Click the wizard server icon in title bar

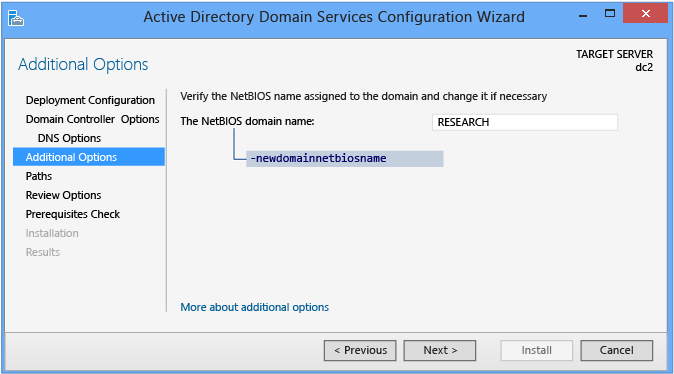[x=16, y=18]
